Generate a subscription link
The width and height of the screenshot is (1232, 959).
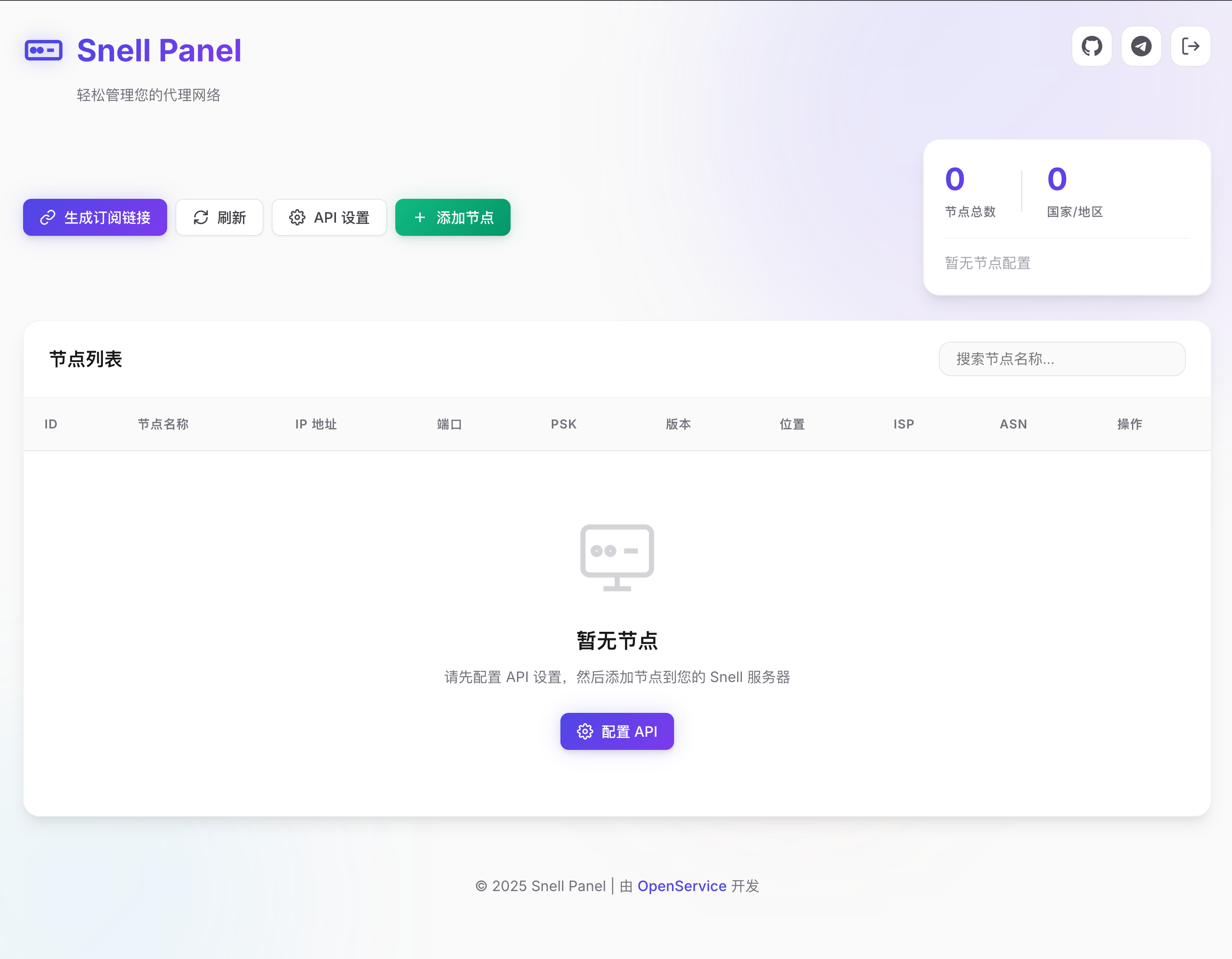[95, 218]
